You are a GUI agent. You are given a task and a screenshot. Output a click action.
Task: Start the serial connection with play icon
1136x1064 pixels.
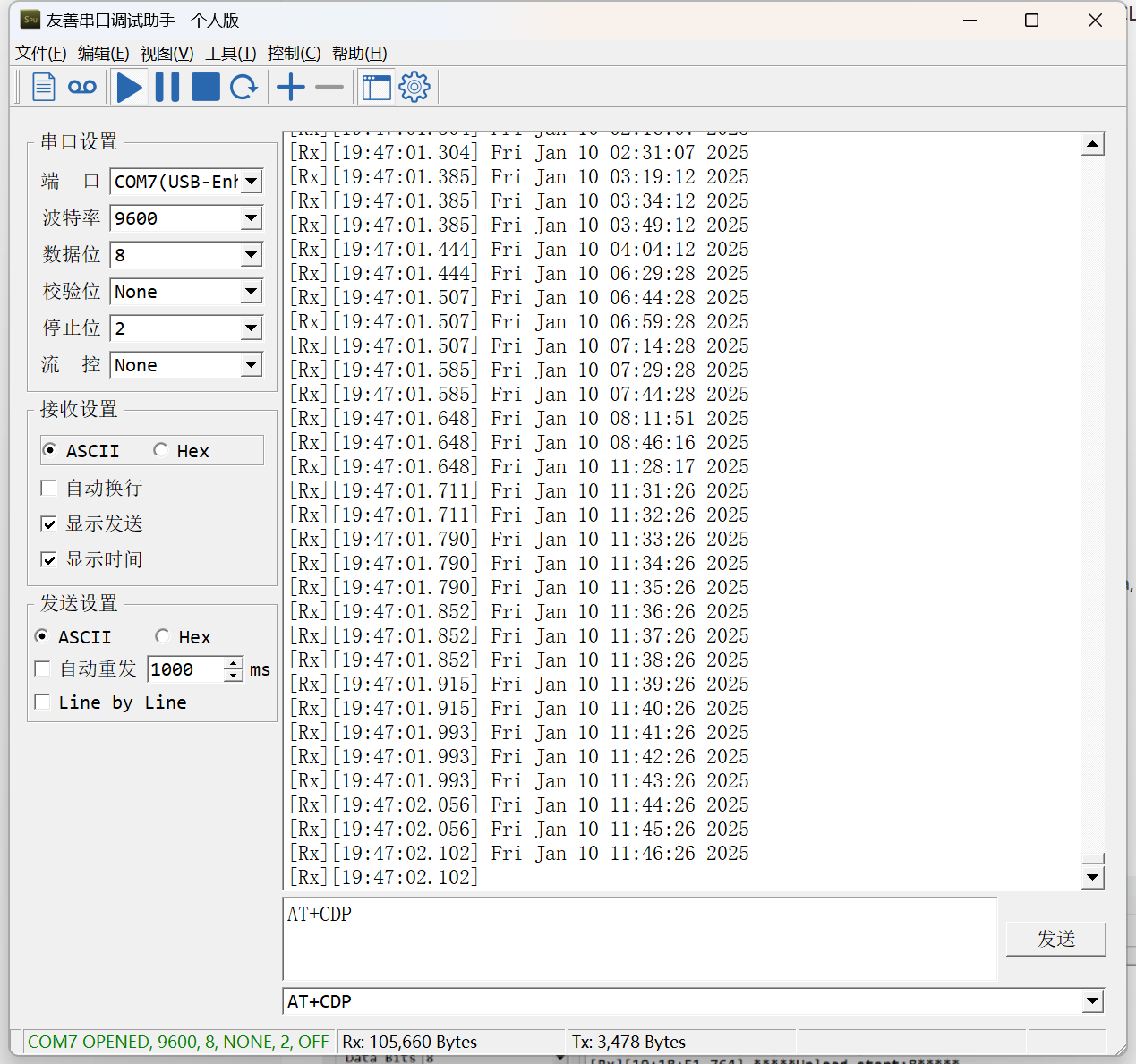[x=130, y=87]
